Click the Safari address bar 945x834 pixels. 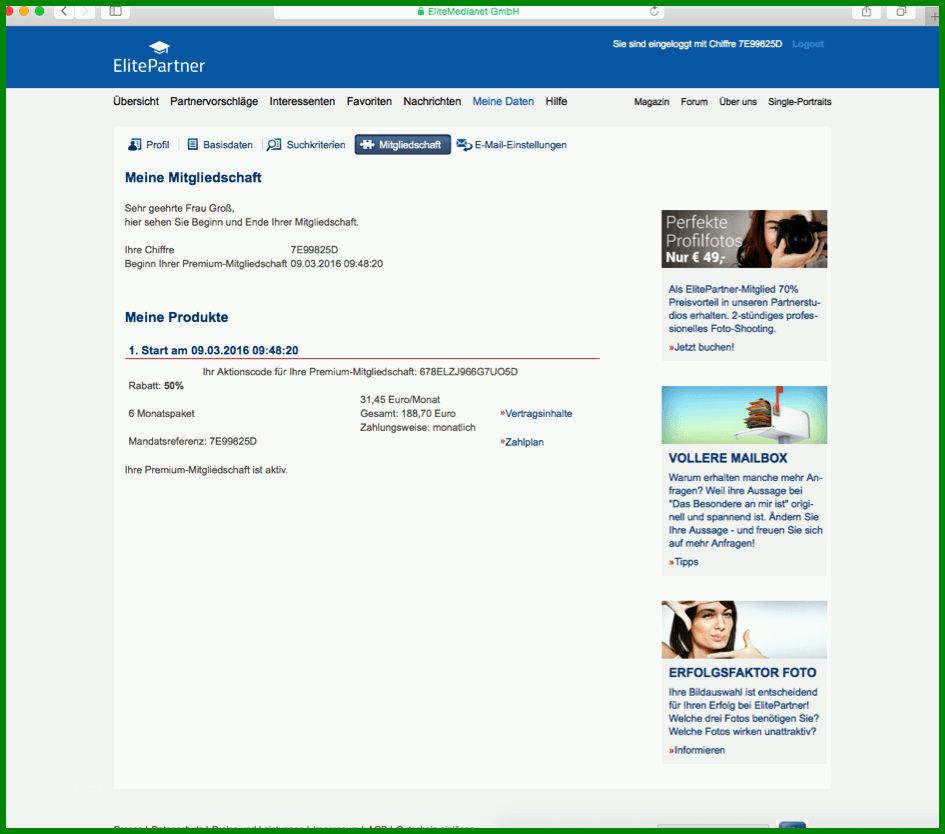[469, 11]
